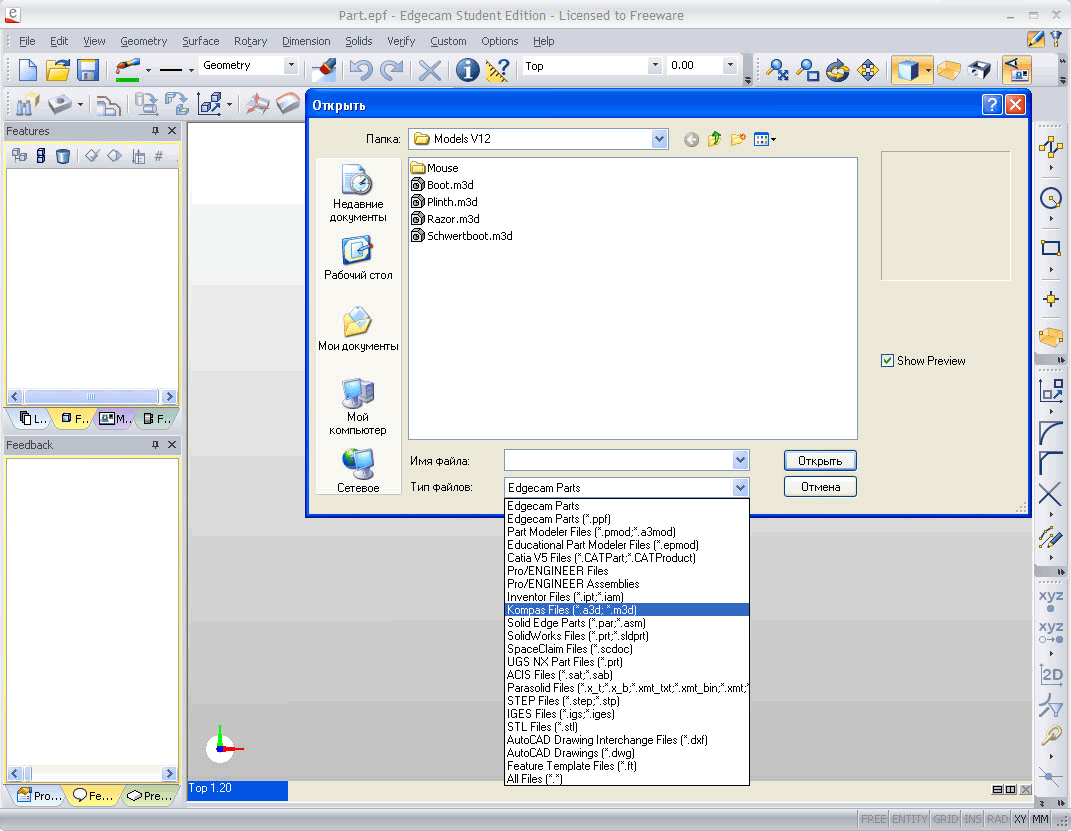The height and width of the screenshot is (831, 1071).
Task: Open Recent Documents (Недавние документы) place
Action: coord(358,194)
